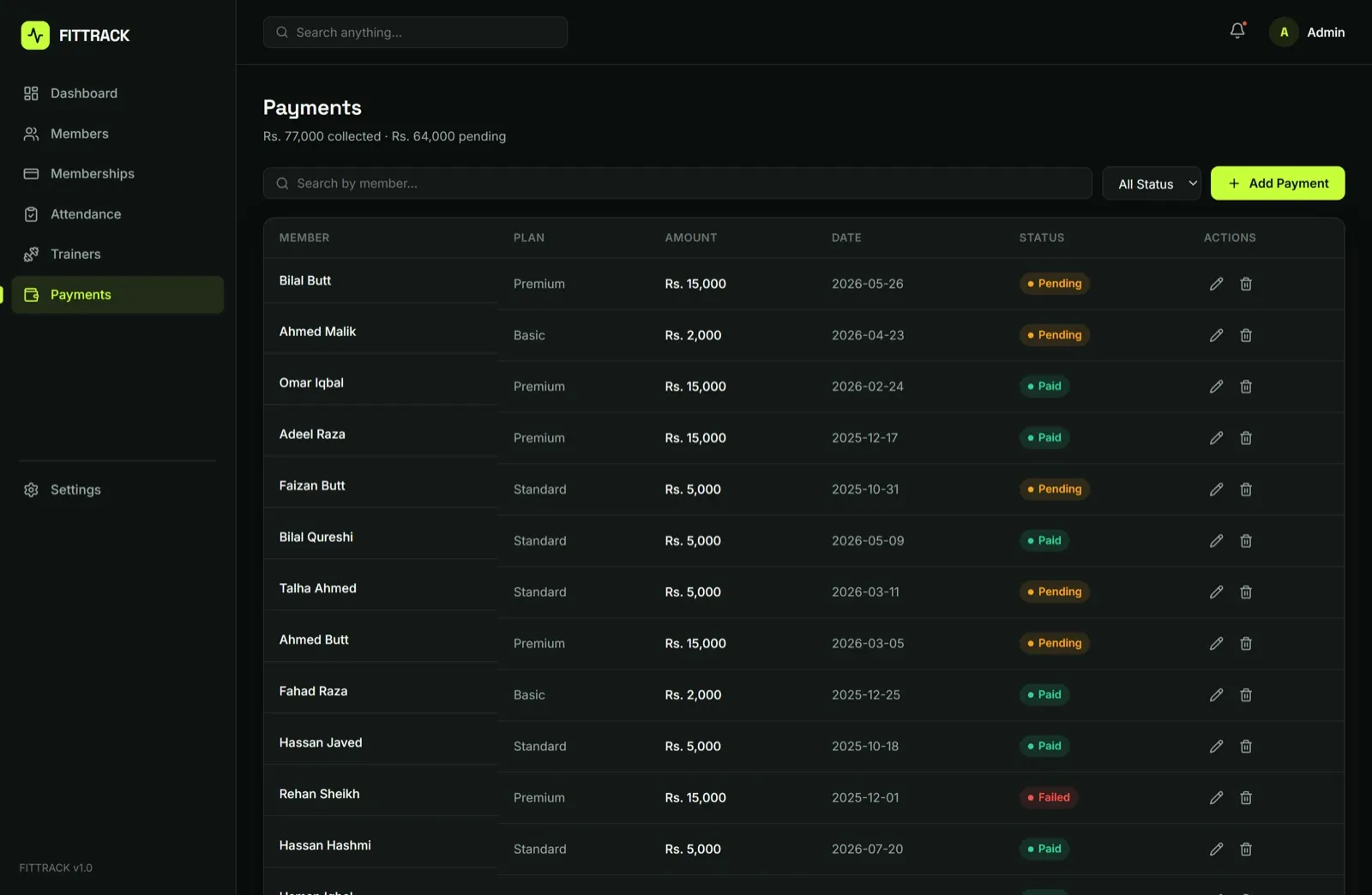This screenshot has width=1372, height=895.
Task: Open the notifications bell
Action: [1237, 32]
